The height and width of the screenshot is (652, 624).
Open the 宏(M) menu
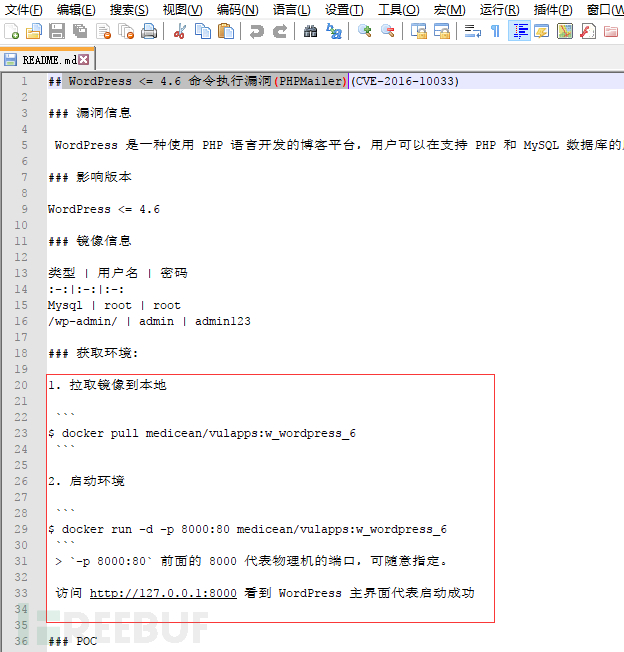[x=449, y=9]
